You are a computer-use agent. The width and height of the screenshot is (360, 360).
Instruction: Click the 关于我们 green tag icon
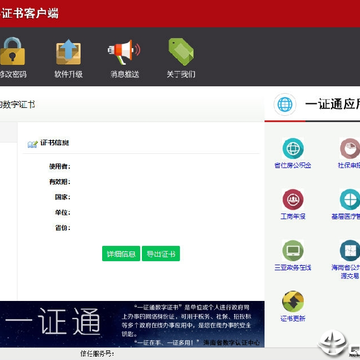pyautogui.click(x=181, y=52)
